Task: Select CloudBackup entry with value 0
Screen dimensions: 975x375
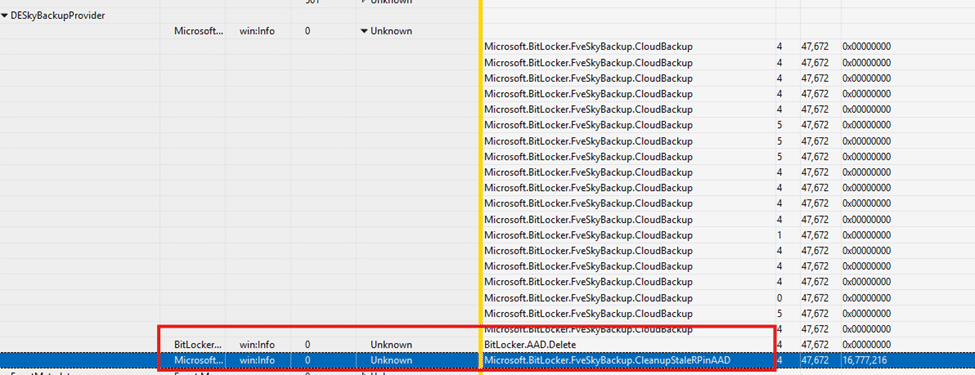Action: 588,297
